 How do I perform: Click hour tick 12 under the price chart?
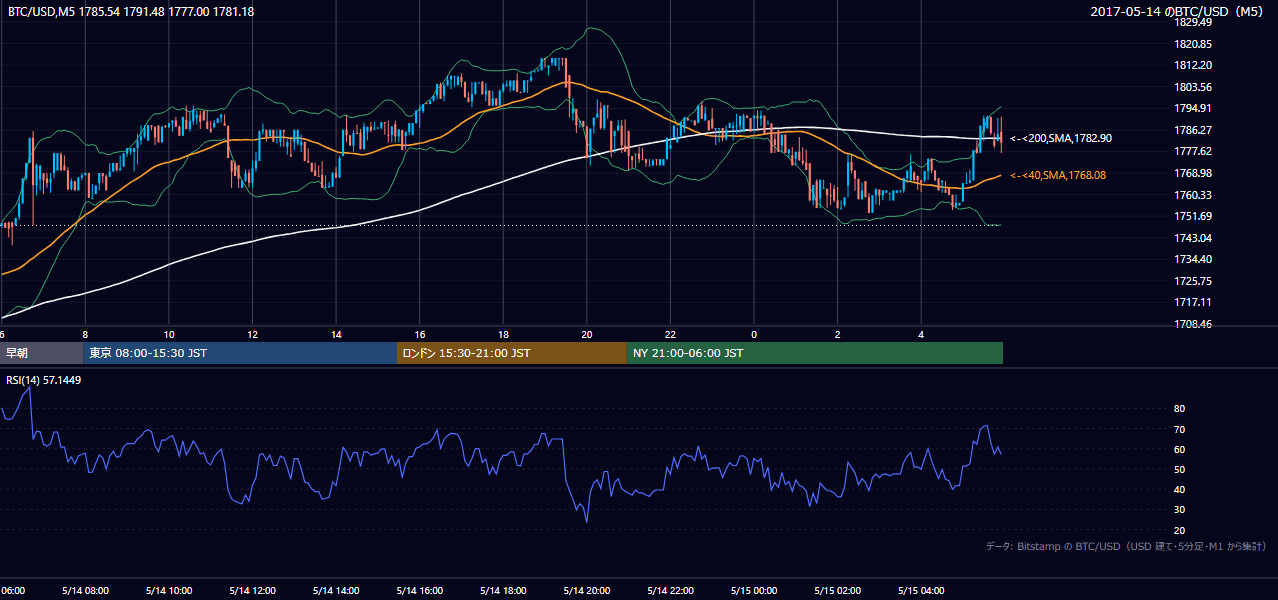(252, 334)
